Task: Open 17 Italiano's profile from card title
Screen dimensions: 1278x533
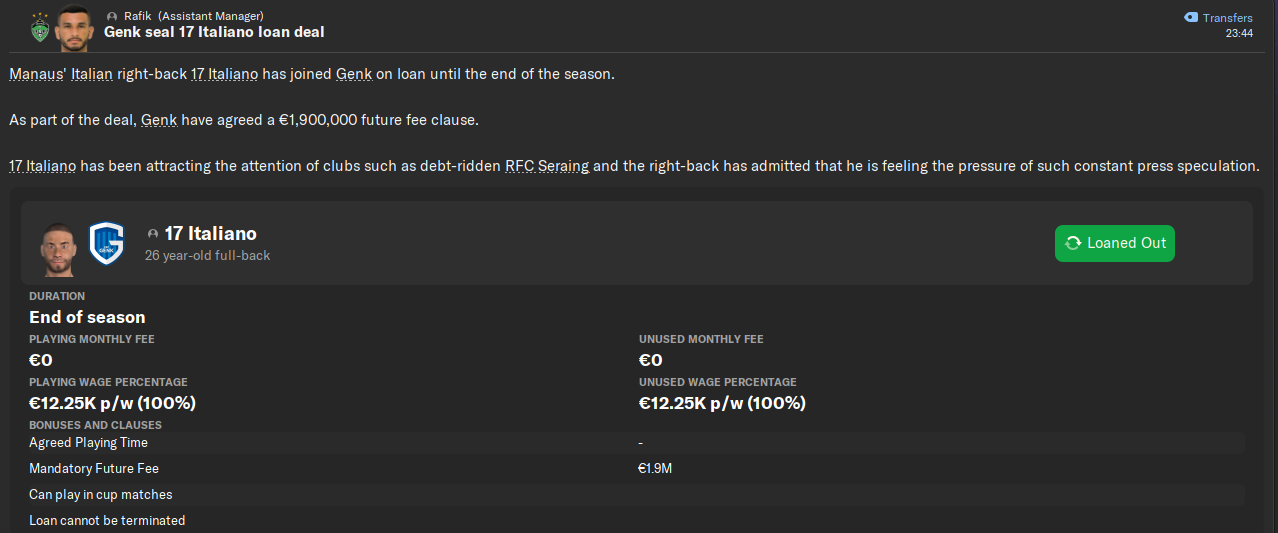Action: pos(210,234)
